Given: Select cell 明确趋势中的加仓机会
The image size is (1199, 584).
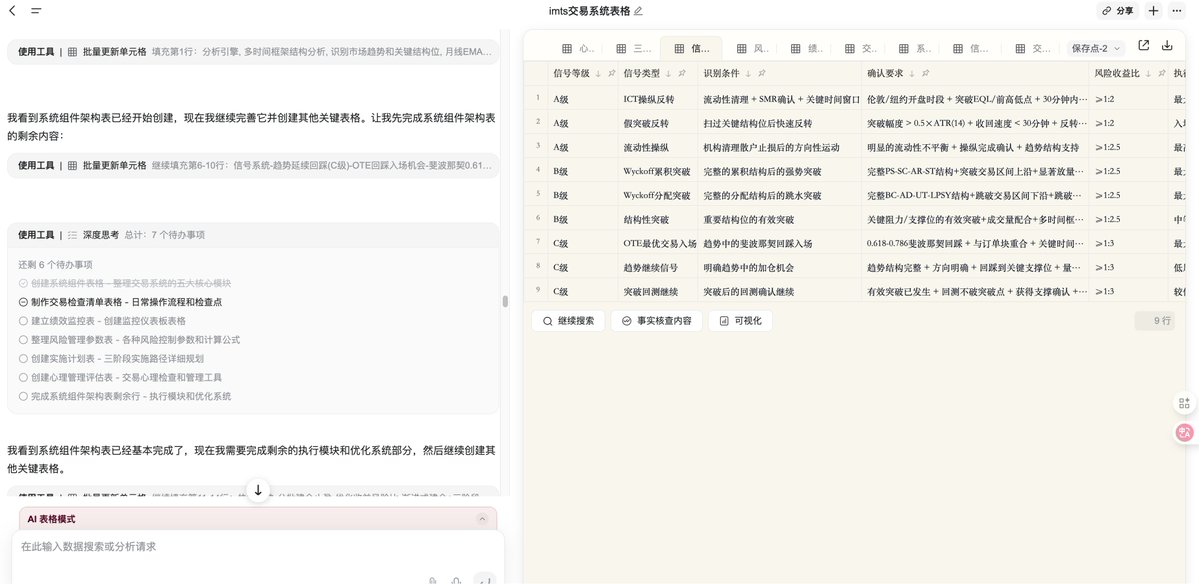Looking at the screenshot, I should point(779,267).
